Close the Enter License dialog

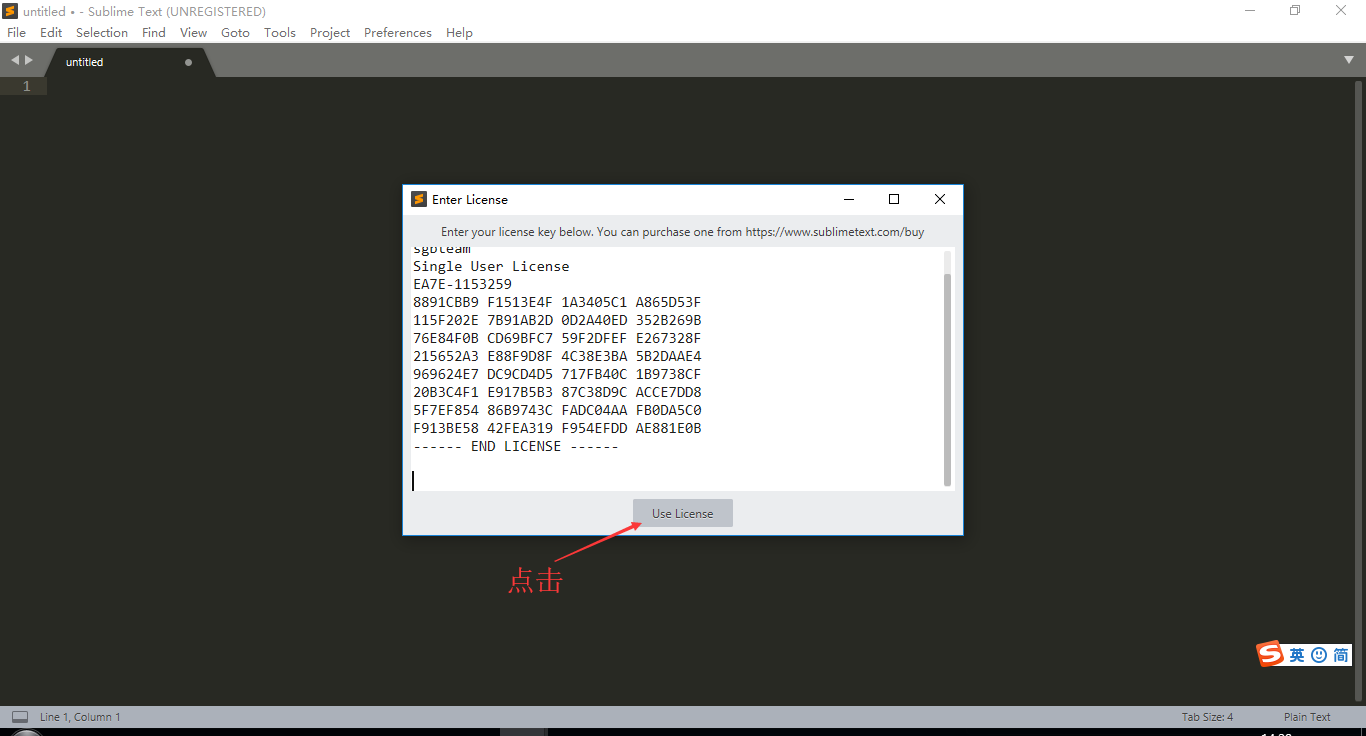tap(940, 199)
